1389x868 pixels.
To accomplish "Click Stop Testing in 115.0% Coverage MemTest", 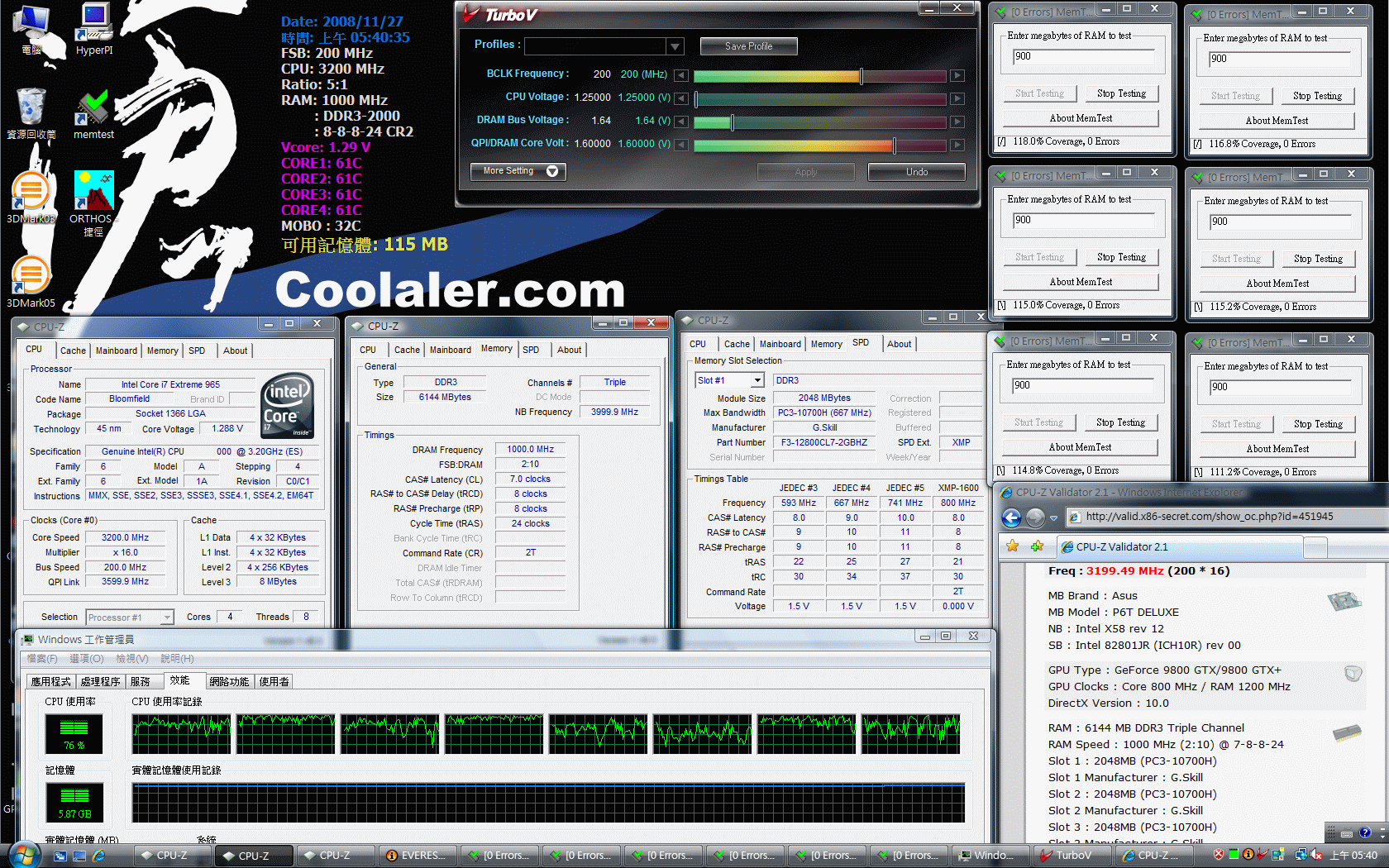I will click(1121, 257).
